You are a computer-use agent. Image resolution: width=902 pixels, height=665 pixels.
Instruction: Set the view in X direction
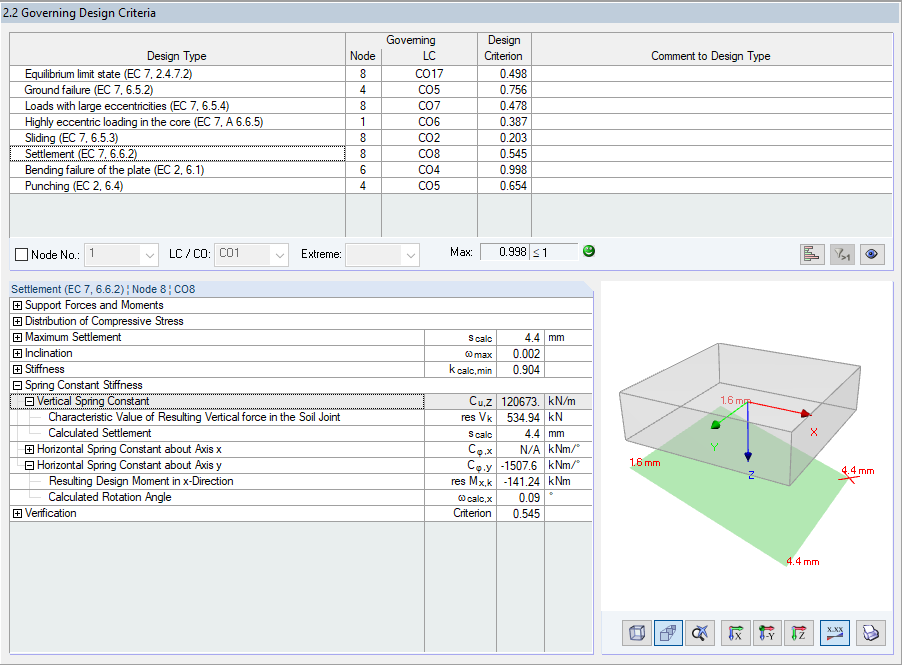click(x=735, y=633)
